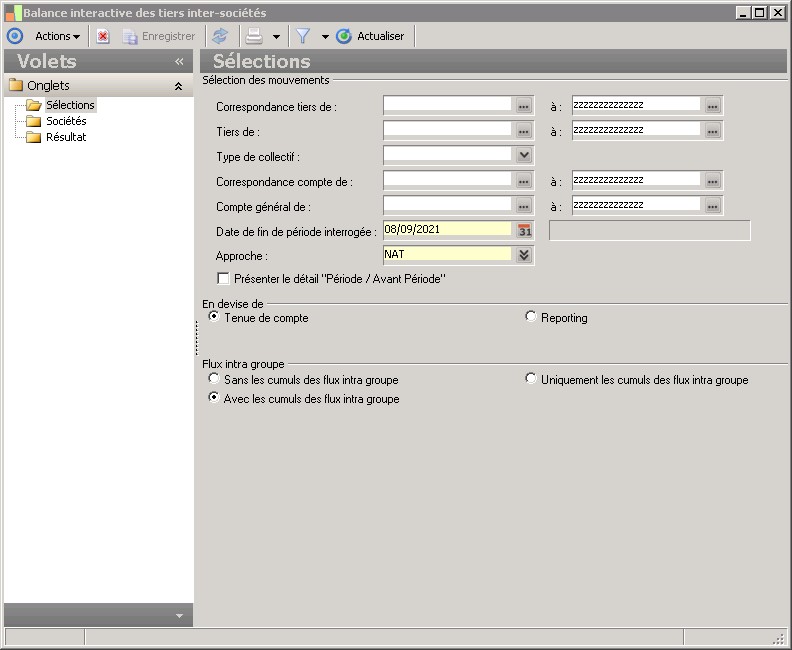Click the Actualiser button

tap(371, 36)
